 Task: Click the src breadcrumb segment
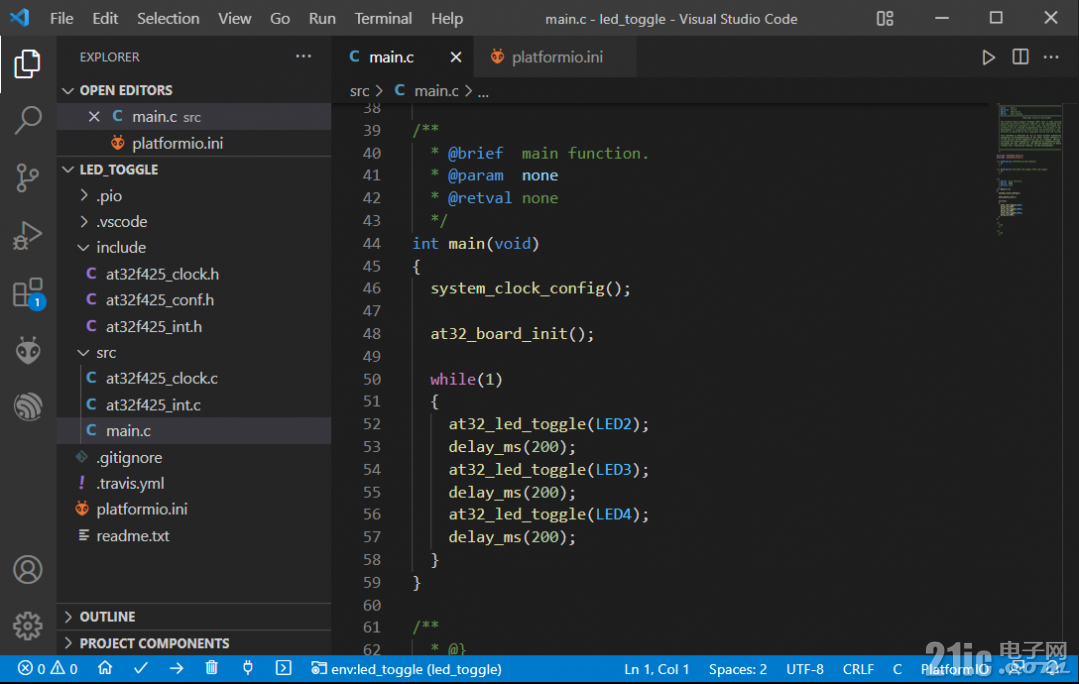[359, 91]
